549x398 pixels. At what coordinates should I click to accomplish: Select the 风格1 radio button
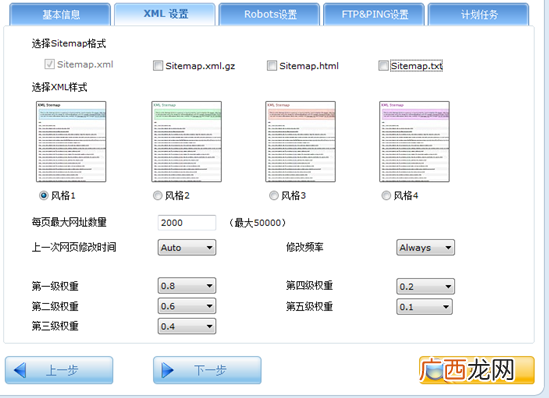coord(43,195)
